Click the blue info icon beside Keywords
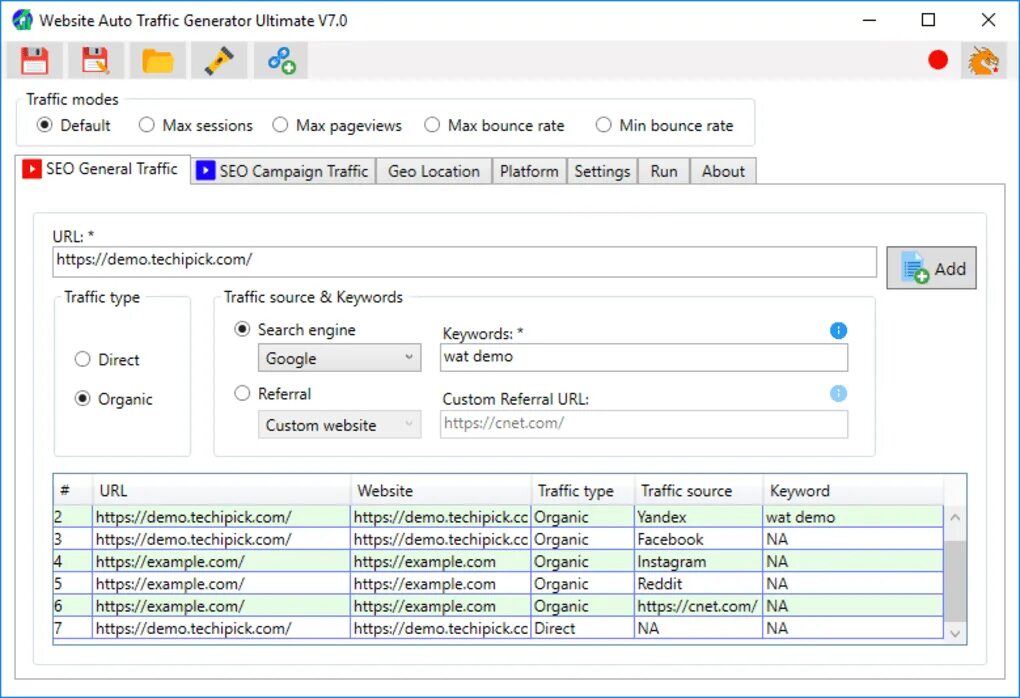Screen dimensions: 1020x698 point(839,330)
